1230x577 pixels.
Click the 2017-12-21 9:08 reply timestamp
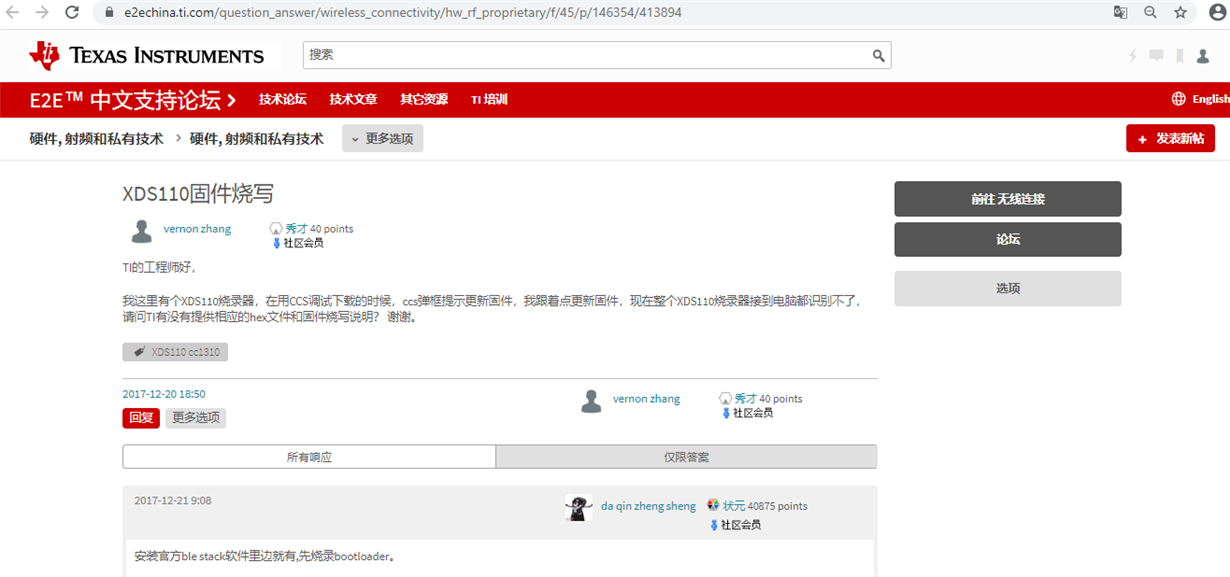pos(173,500)
